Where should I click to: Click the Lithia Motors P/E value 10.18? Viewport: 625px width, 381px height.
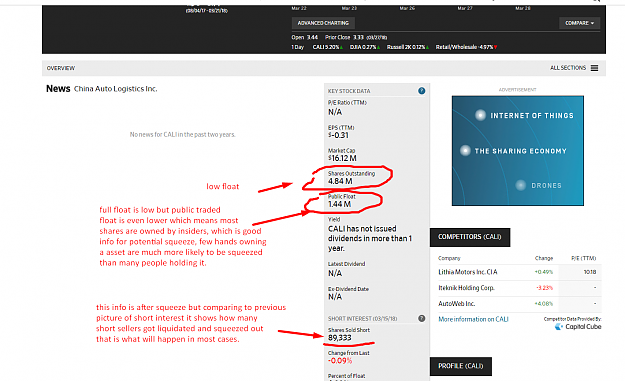click(590, 272)
